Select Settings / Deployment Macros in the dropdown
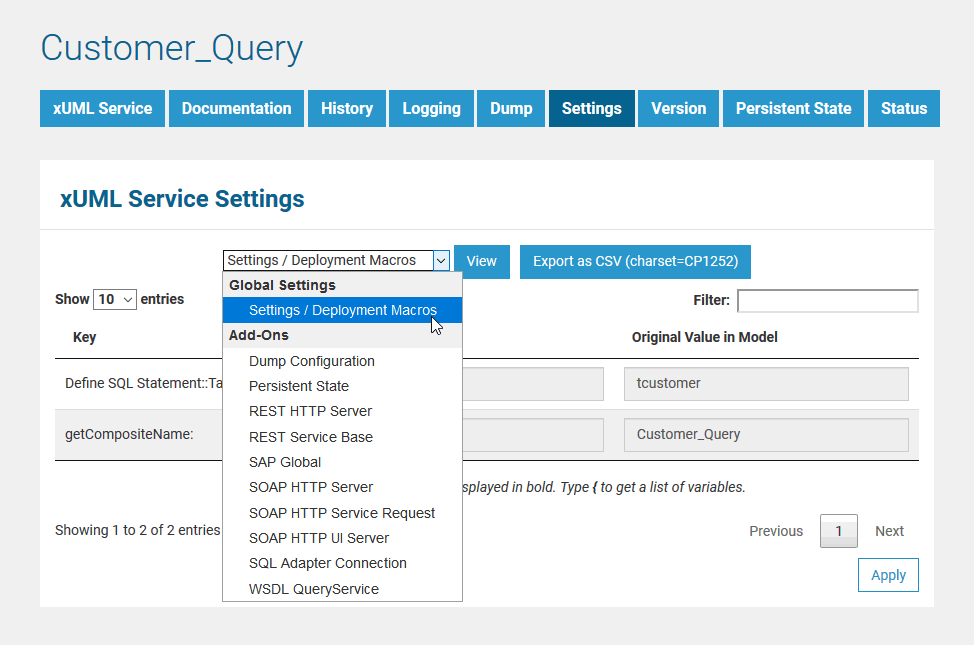Viewport: 974px width, 645px height. point(342,310)
